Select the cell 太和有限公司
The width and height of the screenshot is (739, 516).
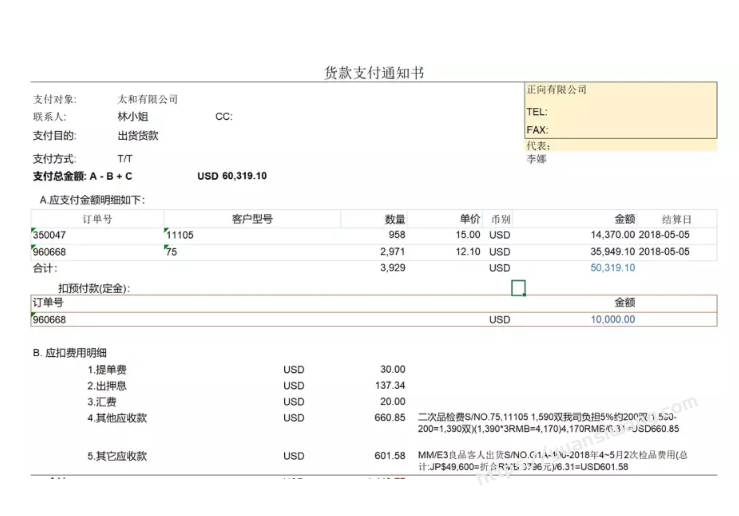[x=148, y=99]
